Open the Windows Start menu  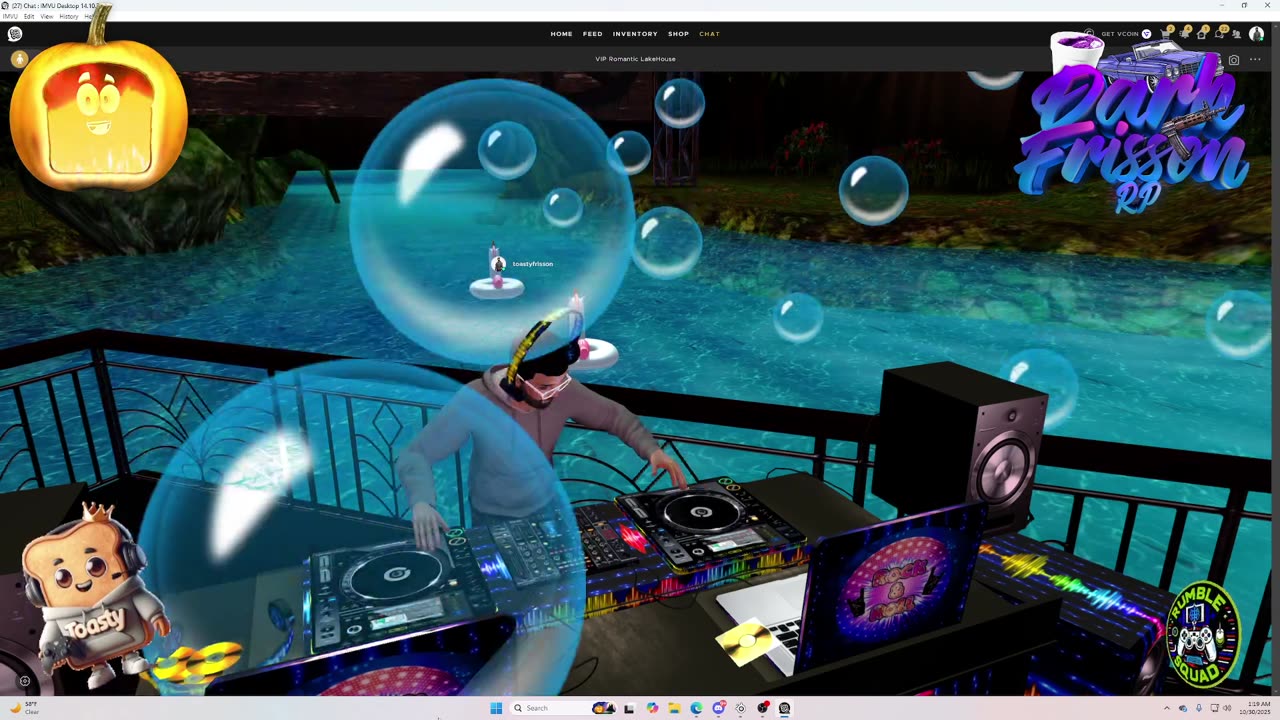tap(496, 708)
